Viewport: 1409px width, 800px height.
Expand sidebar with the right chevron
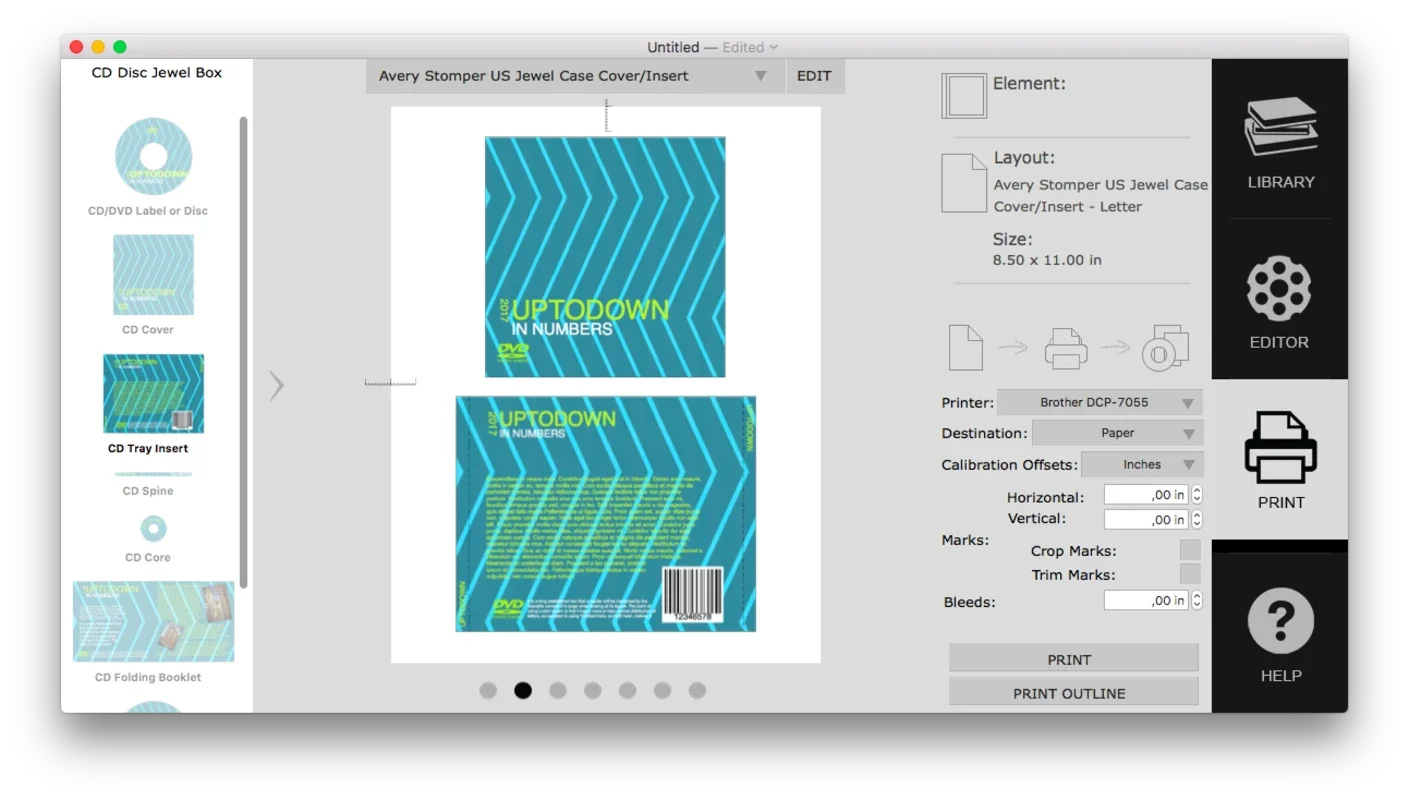coord(277,385)
